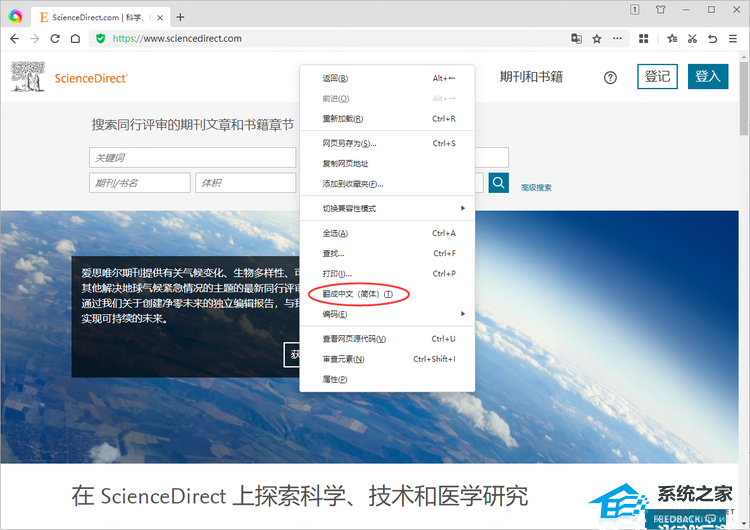750x530 pixels.
Task: Click the browser forward arrow
Action: pyautogui.click(x=34, y=39)
